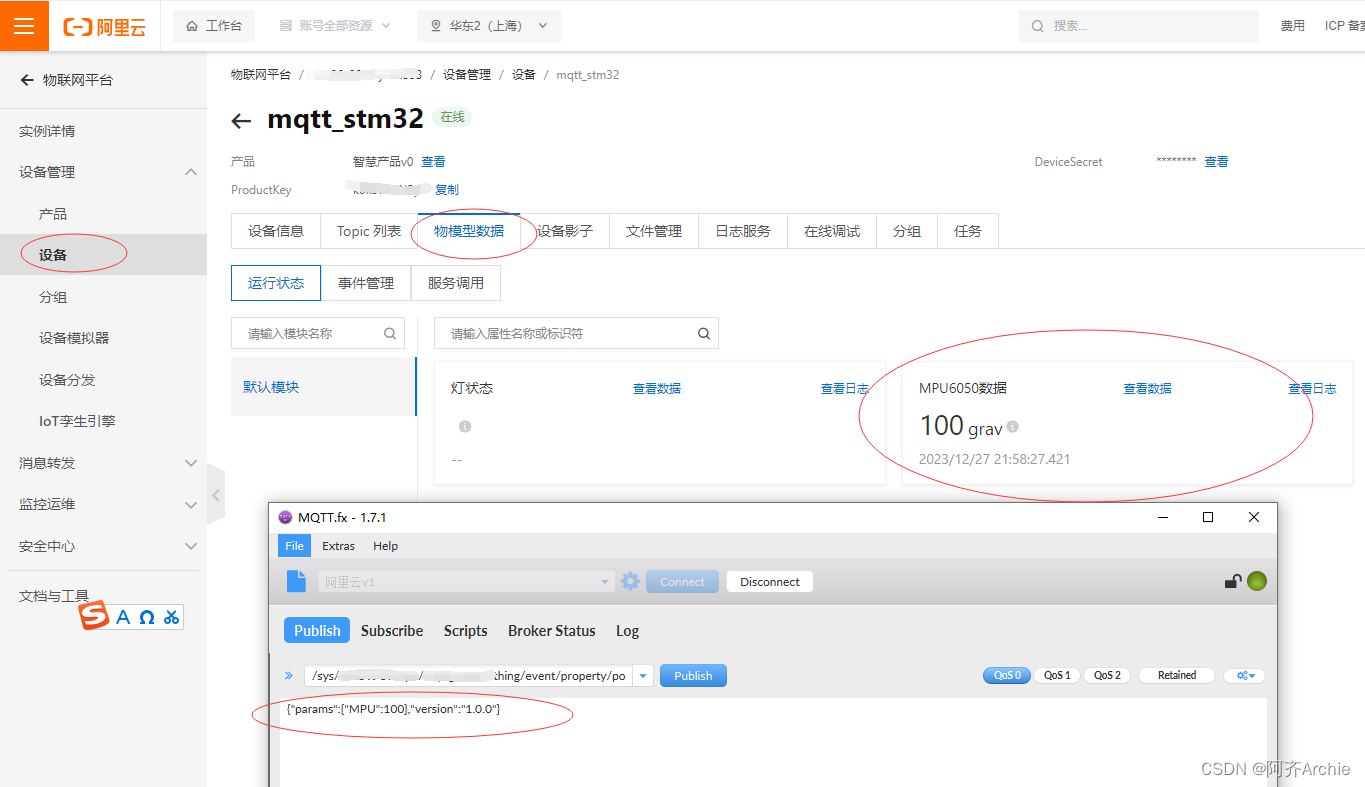Click 工作台 button in top bar
The image size is (1365, 787).
tap(214, 26)
